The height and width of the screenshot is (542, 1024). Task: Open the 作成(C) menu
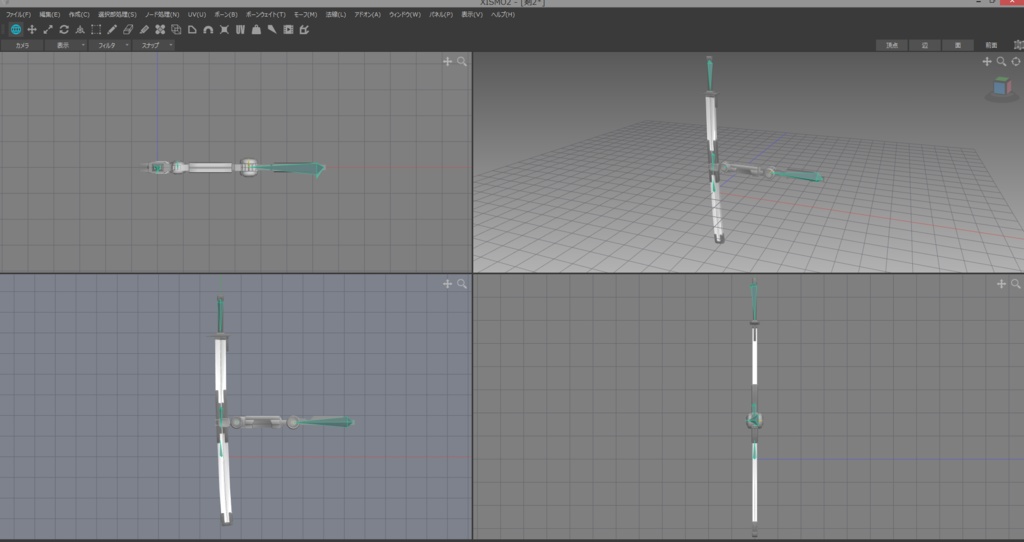coord(79,14)
